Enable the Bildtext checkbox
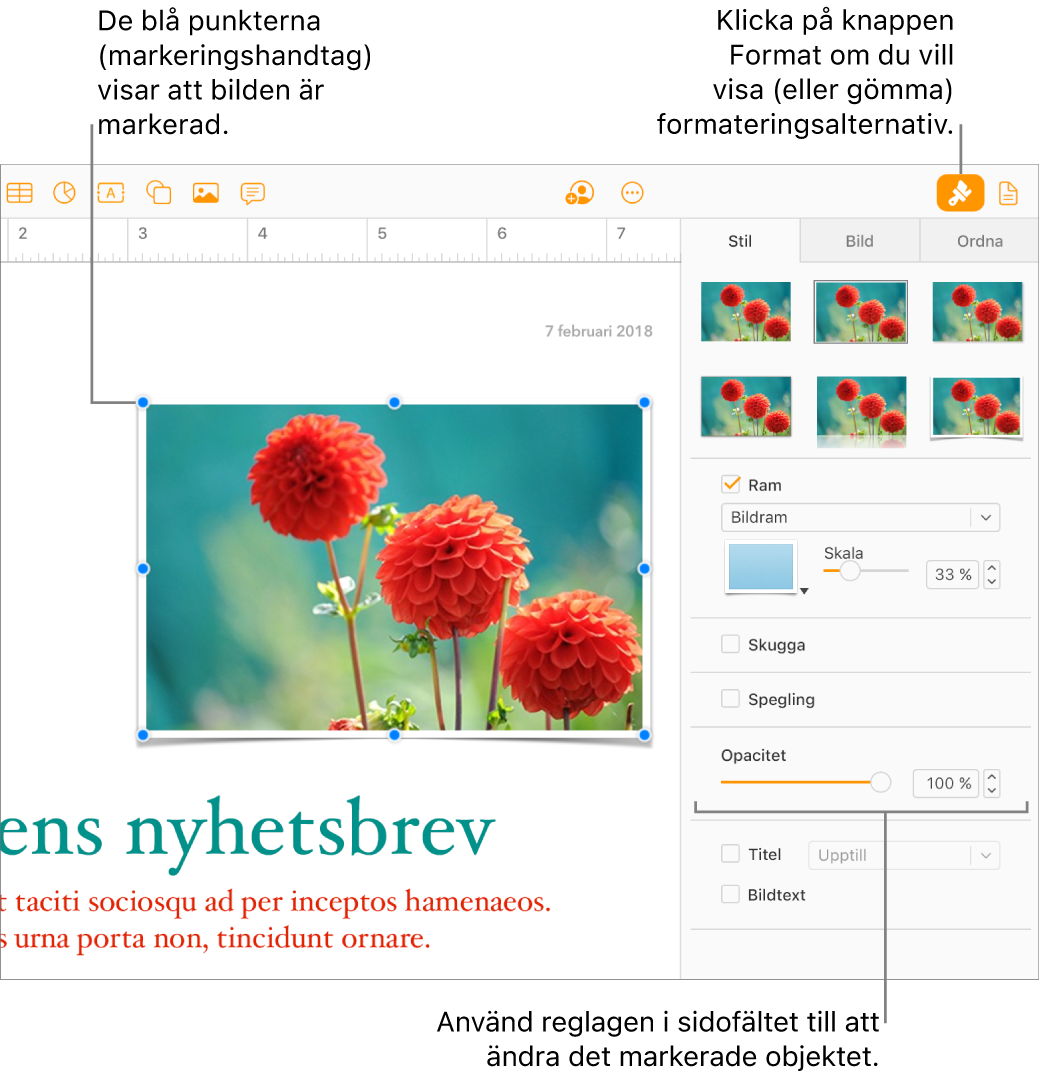1040x1083 pixels. coord(731,894)
